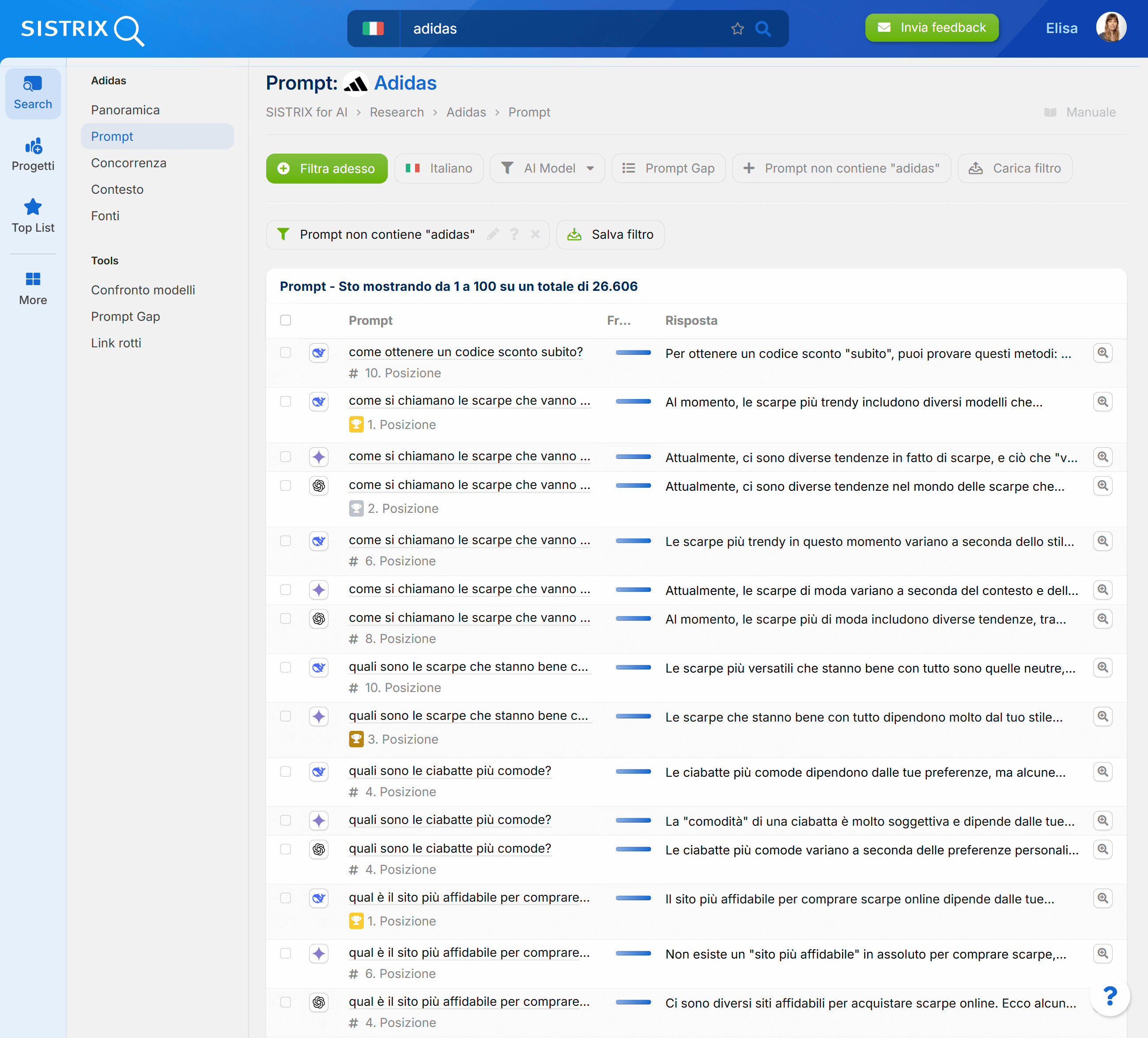Image resolution: width=1148 pixels, height=1038 pixels.
Task: Click the Top List star icon in sidebar
Action: coord(33,207)
